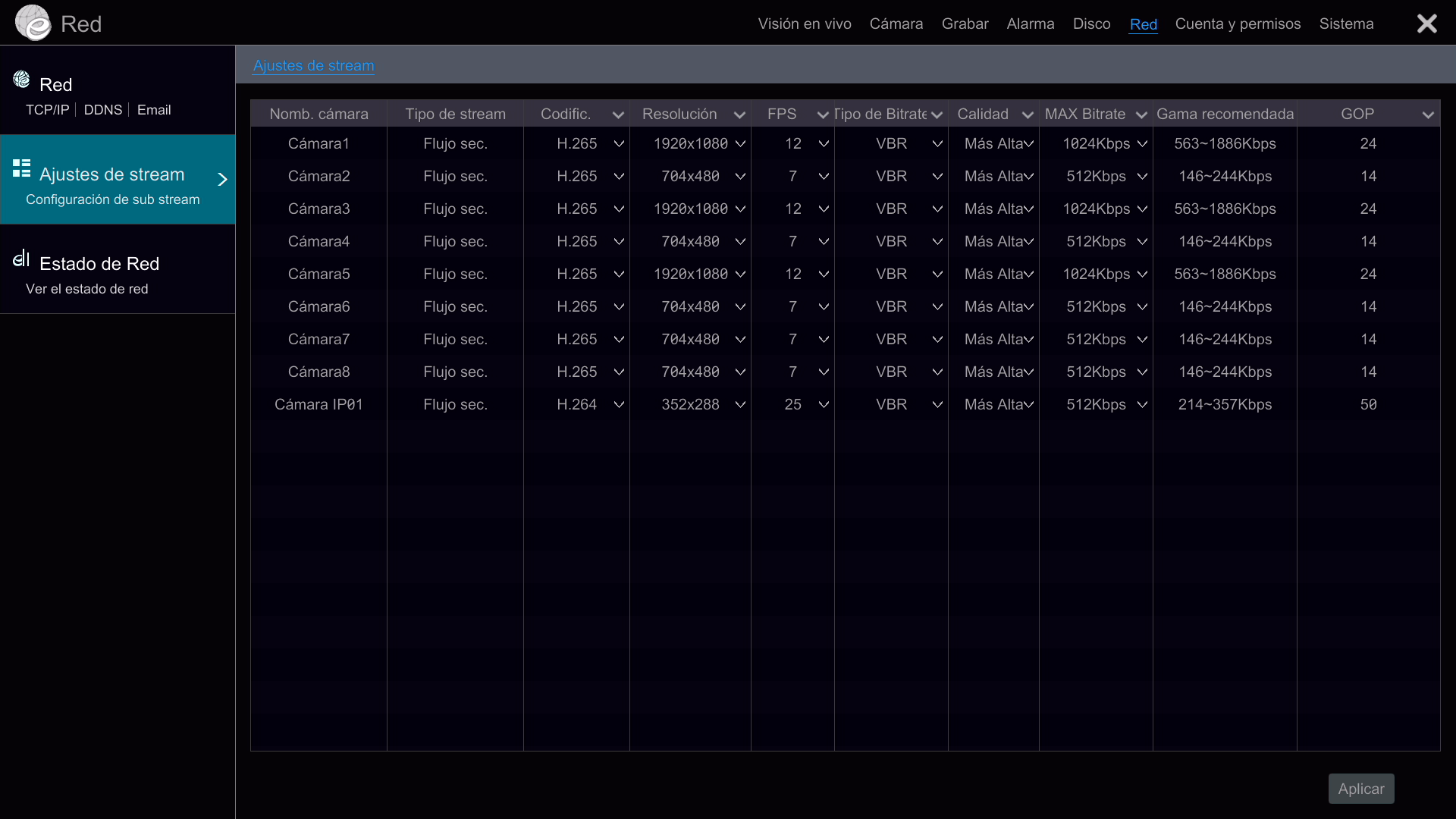Click Ajustes de stream tab link
1456x819 pixels.
tap(313, 65)
